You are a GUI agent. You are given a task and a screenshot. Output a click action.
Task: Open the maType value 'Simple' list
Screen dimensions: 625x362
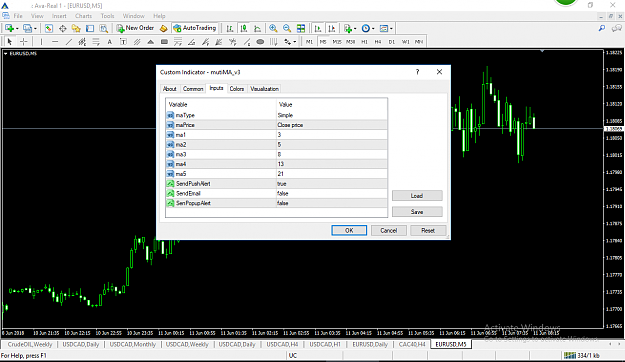pyautogui.click(x=332, y=115)
